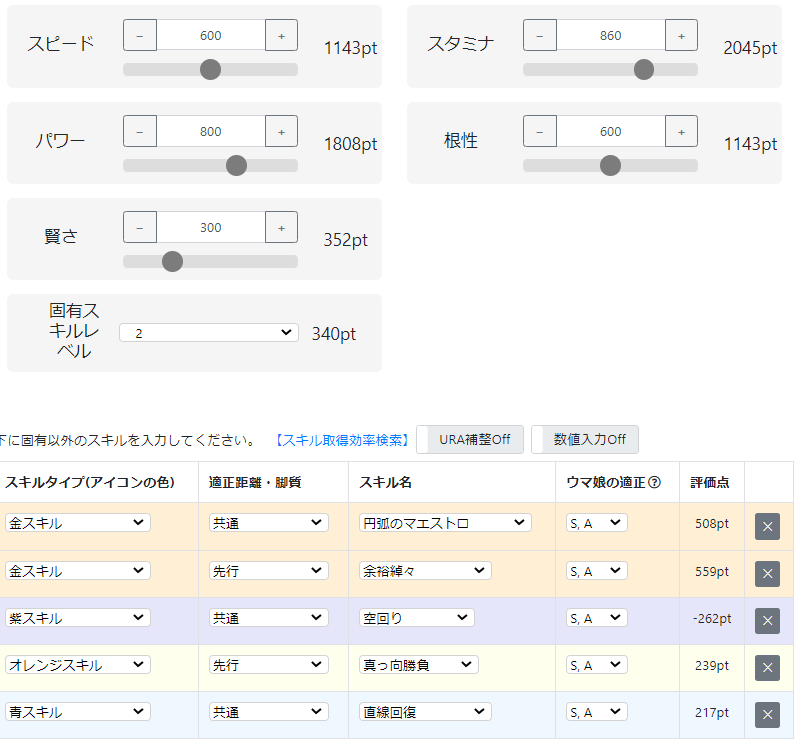Image resolution: width=794 pixels, height=741 pixels.
Task: Open the 直線回復 skill name dropdown
Action: click(425, 712)
